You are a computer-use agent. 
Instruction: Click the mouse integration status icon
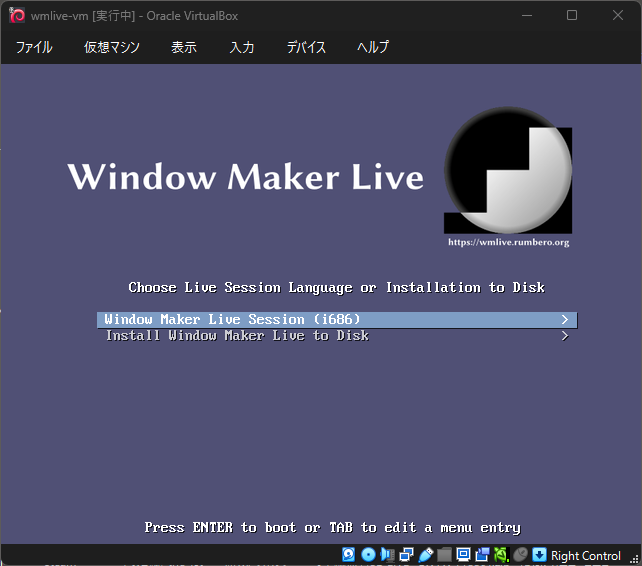point(520,555)
